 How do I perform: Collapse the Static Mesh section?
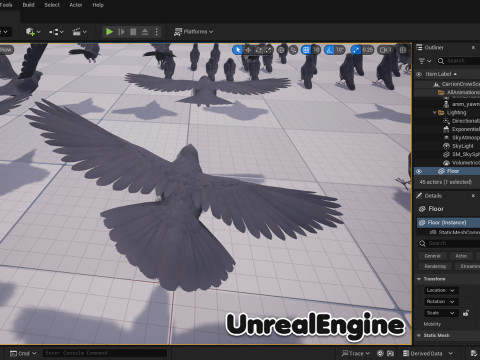pyautogui.click(x=419, y=335)
